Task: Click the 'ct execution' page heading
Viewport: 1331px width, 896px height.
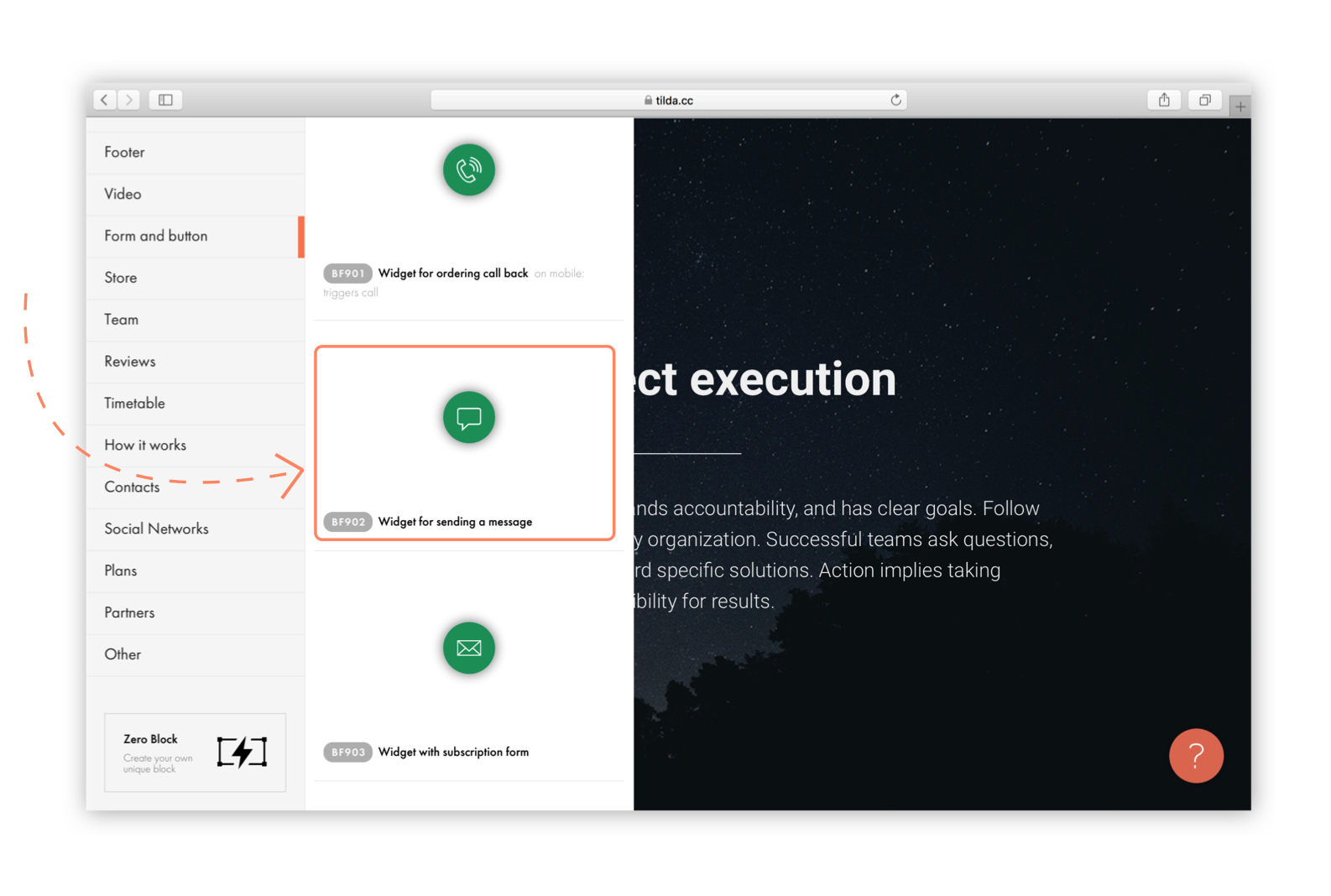Action: [x=765, y=379]
